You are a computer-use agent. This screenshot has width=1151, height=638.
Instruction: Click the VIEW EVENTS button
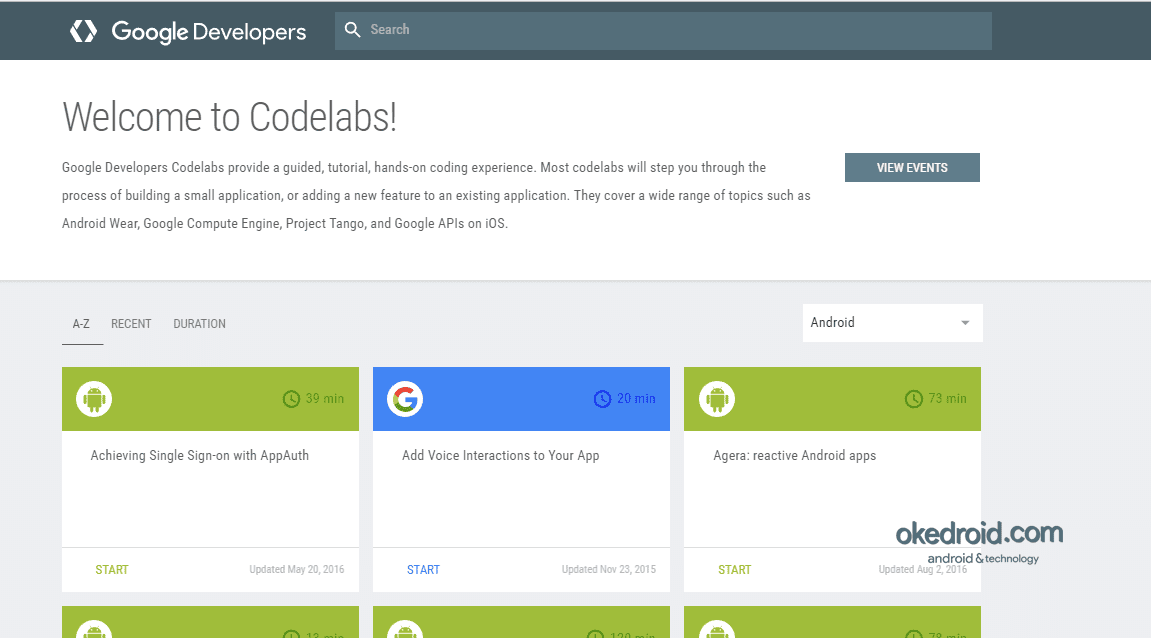[912, 167]
